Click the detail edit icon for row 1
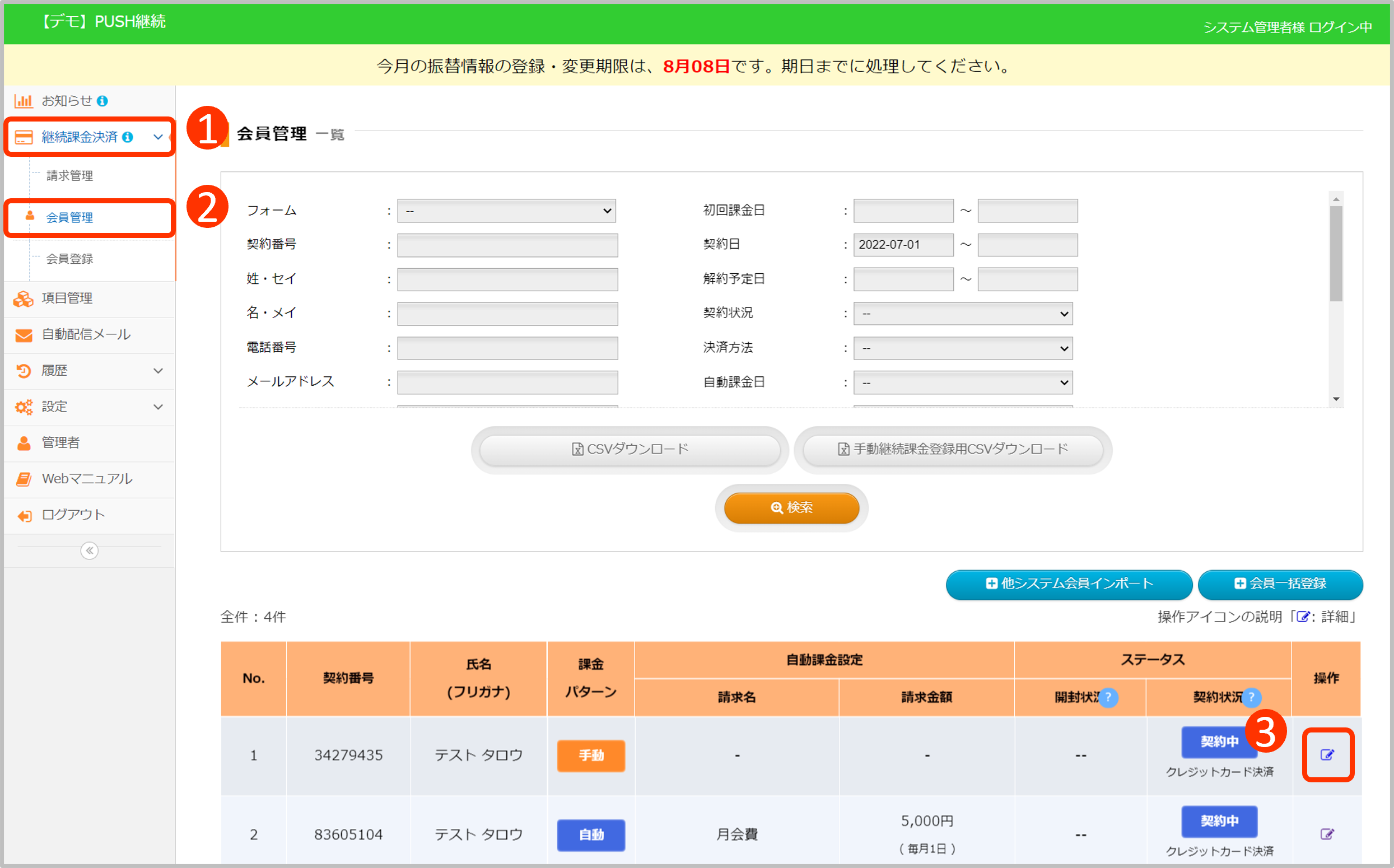Screen dimensions: 1394x868 click(1326, 754)
